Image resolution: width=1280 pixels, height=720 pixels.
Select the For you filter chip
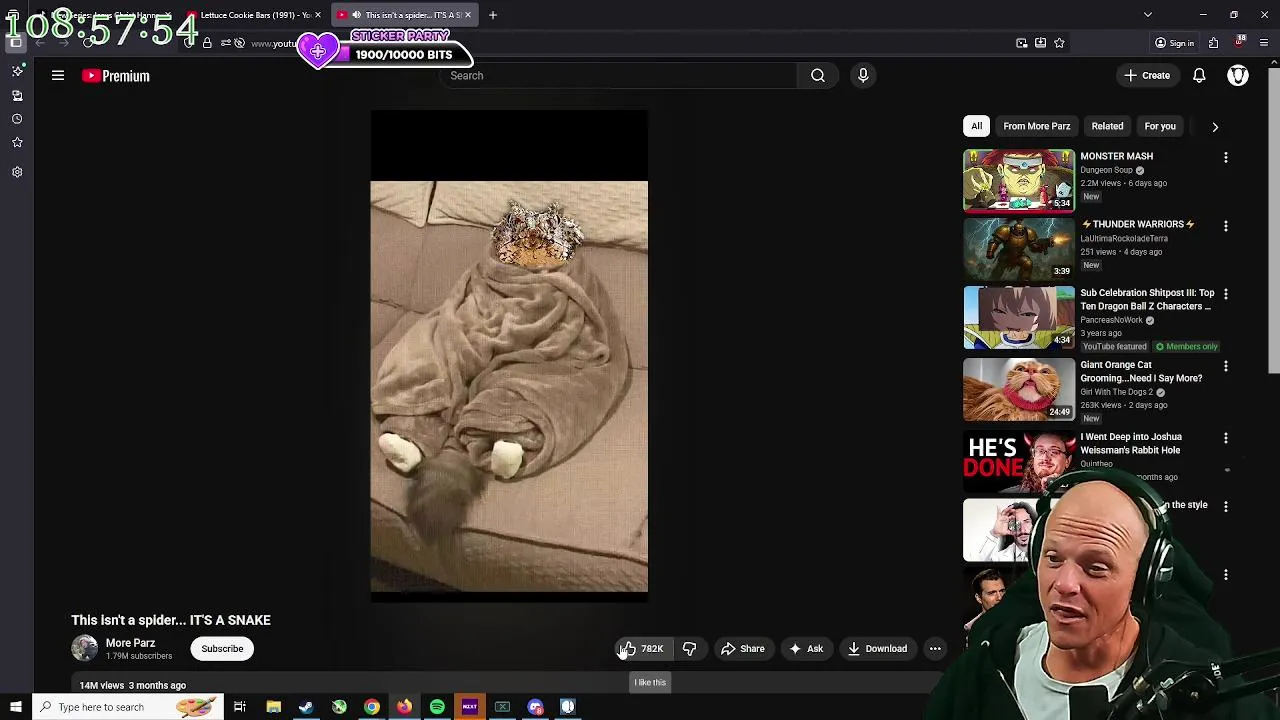click(1160, 126)
